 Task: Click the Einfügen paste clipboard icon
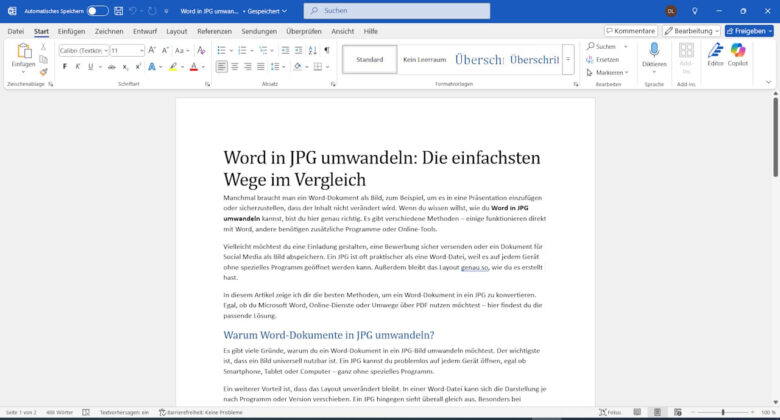point(23,51)
